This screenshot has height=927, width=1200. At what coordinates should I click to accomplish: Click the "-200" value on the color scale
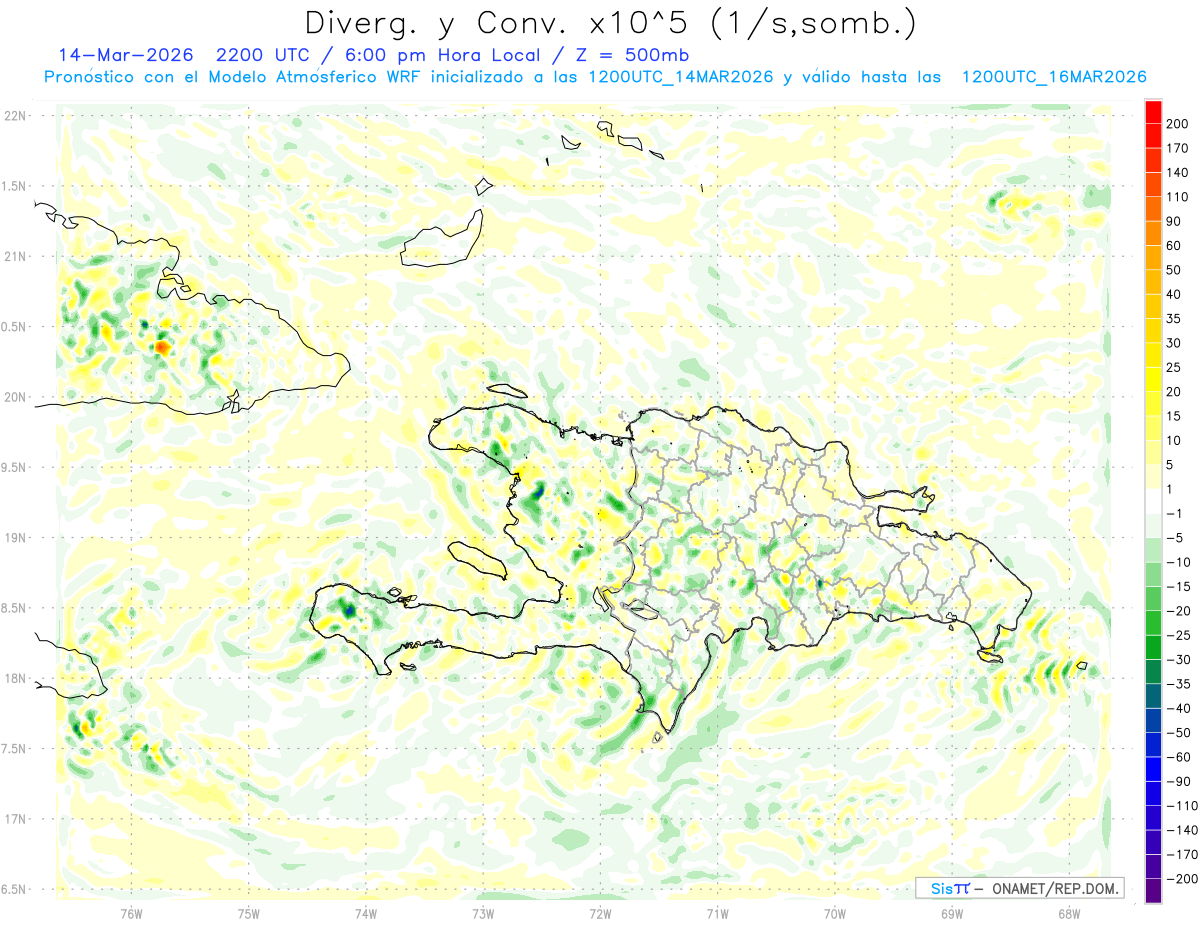(1180, 878)
